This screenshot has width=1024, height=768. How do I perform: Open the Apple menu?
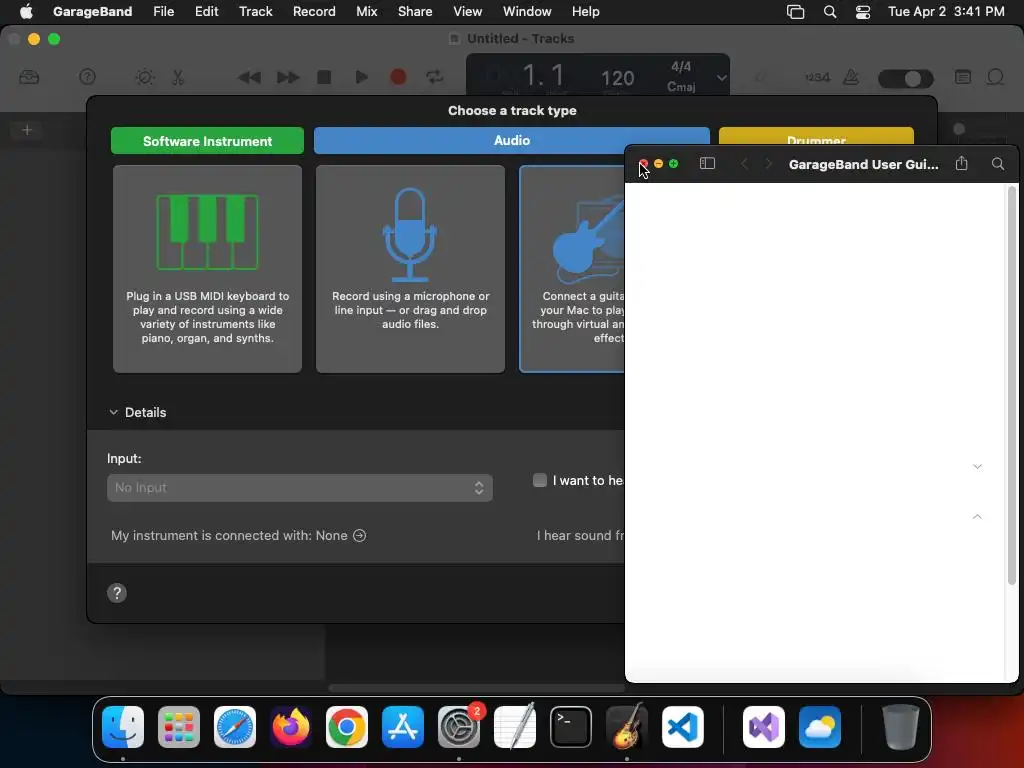coord(26,11)
